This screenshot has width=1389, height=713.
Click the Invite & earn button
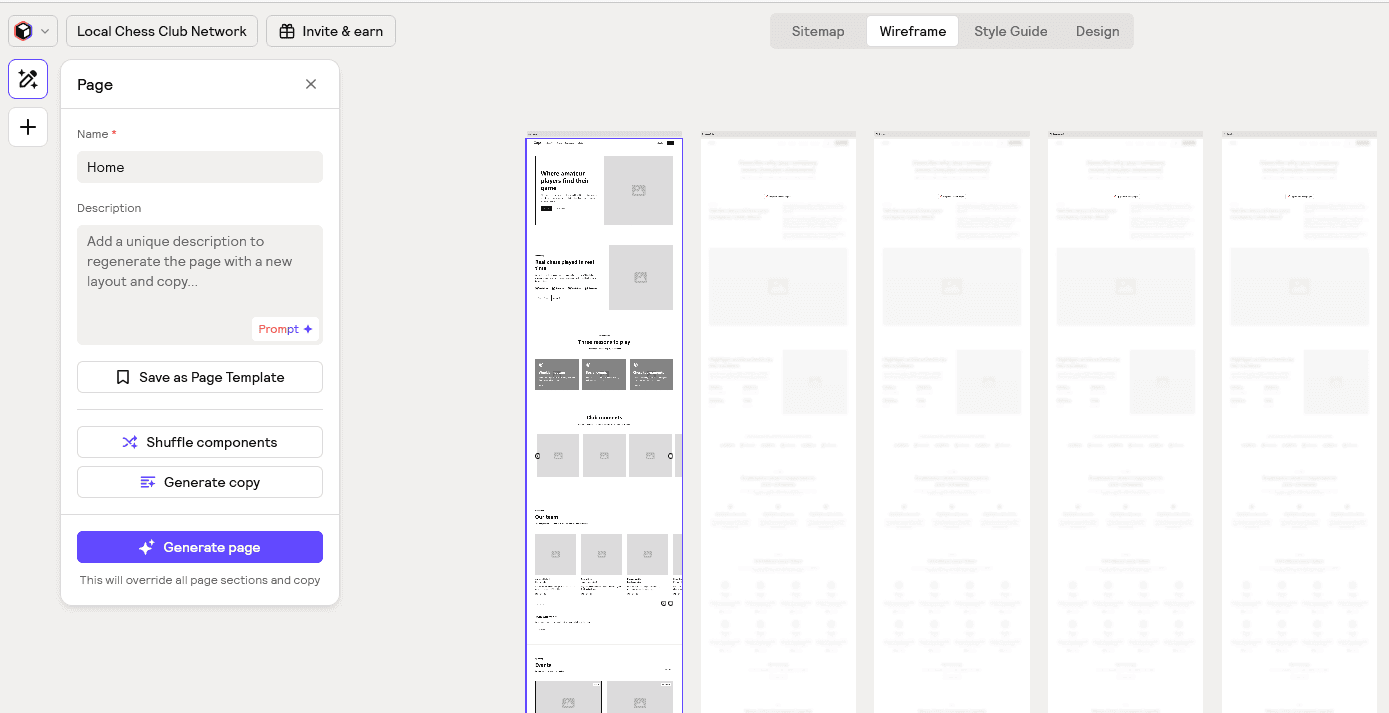point(330,31)
